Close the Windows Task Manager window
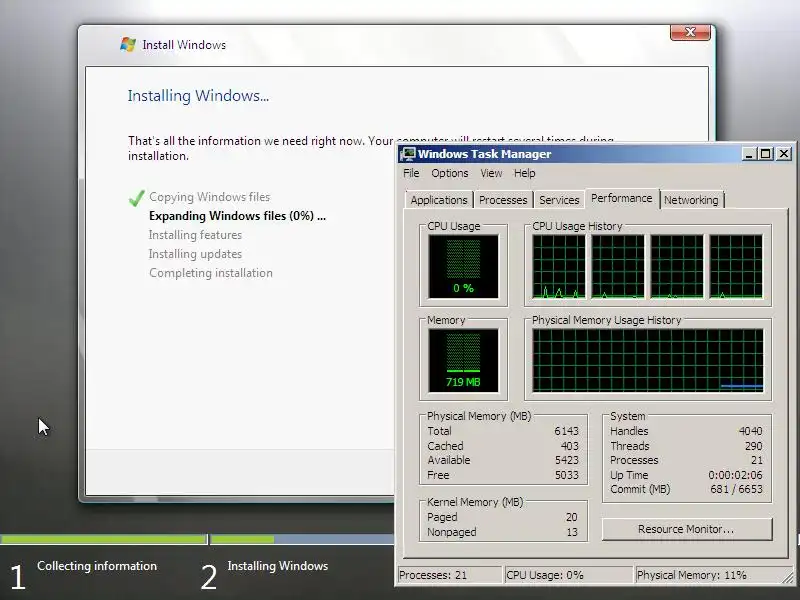 click(x=784, y=154)
